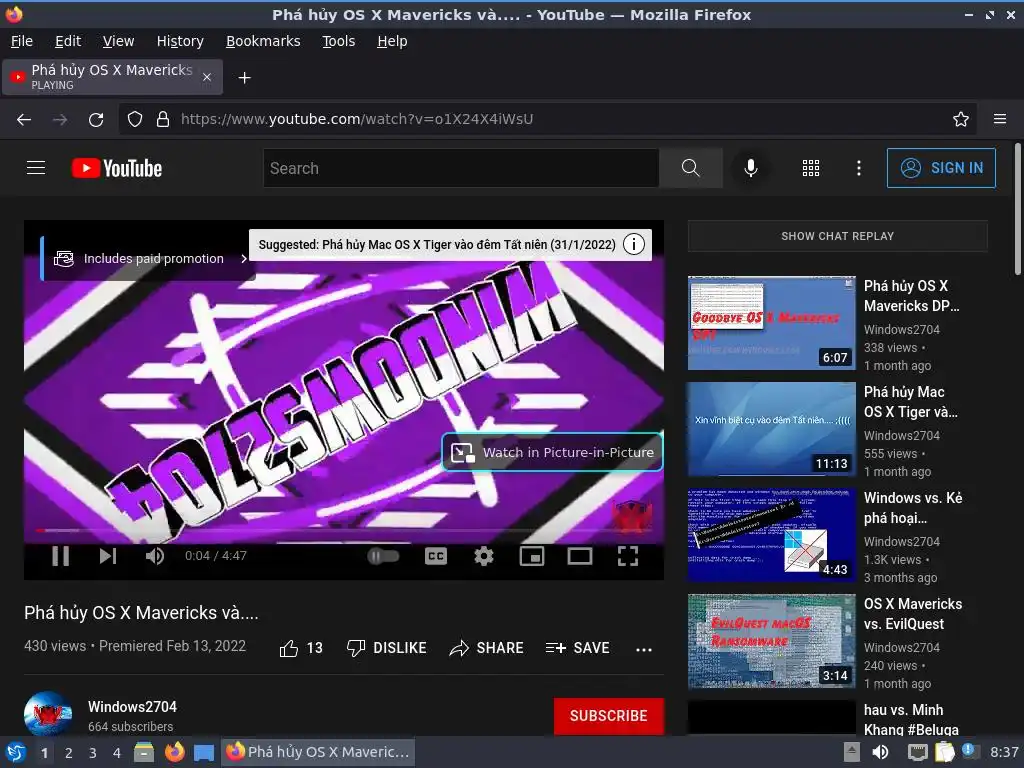This screenshot has width=1024, height=768.
Task: Click SHOW CHAT REPLAY
Action: [x=837, y=236]
